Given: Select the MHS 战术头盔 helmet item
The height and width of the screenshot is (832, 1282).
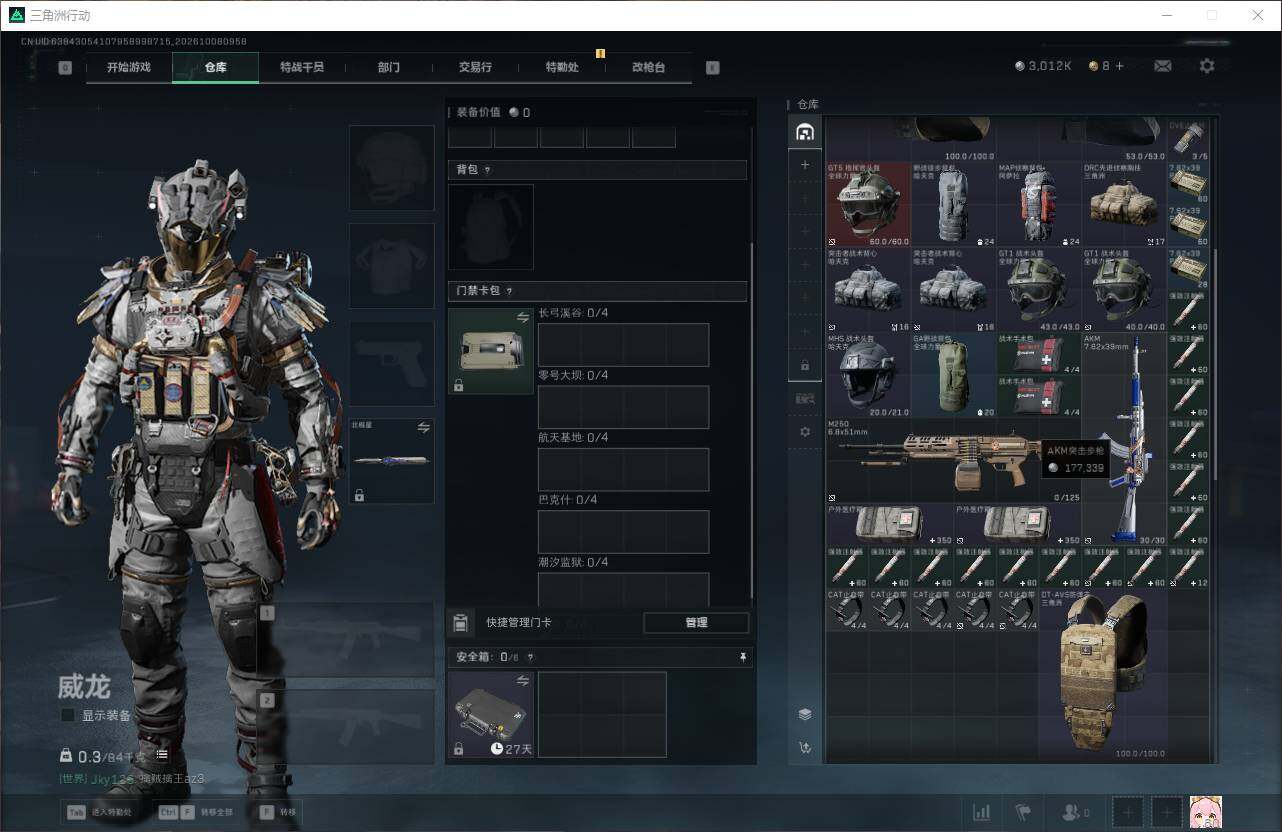Looking at the screenshot, I should (868, 375).
